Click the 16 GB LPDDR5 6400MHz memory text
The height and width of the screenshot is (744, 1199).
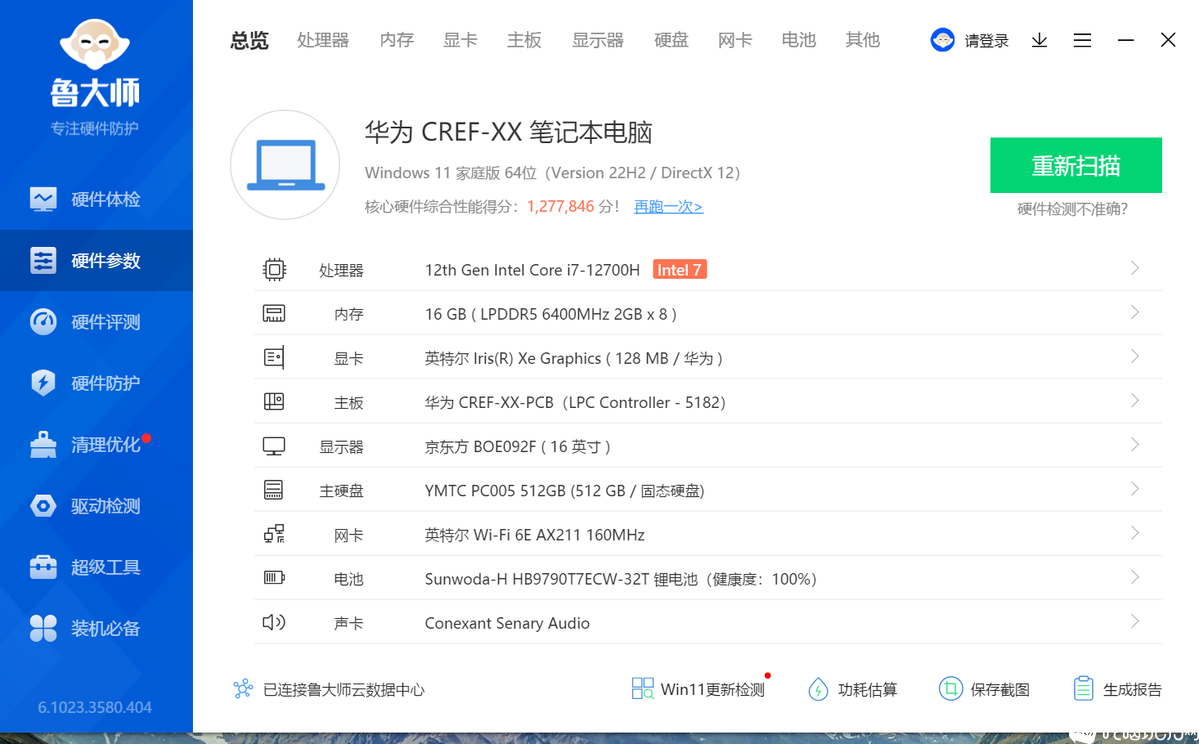[551, 314]
